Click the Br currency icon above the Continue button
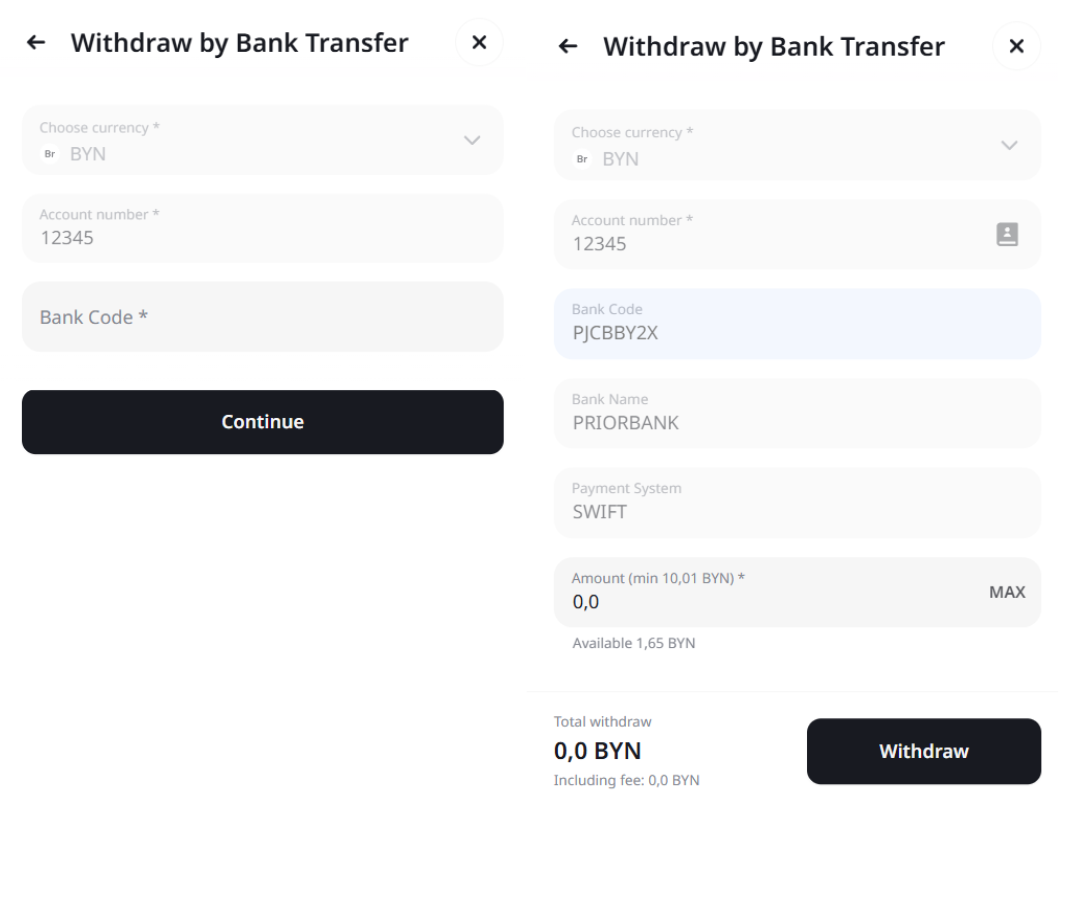 pyautogui.click(x=48, y=154)
